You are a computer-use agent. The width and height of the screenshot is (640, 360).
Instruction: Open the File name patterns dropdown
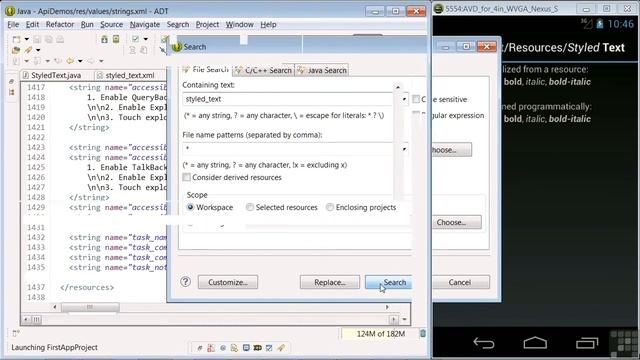click(x=404, y=149)
